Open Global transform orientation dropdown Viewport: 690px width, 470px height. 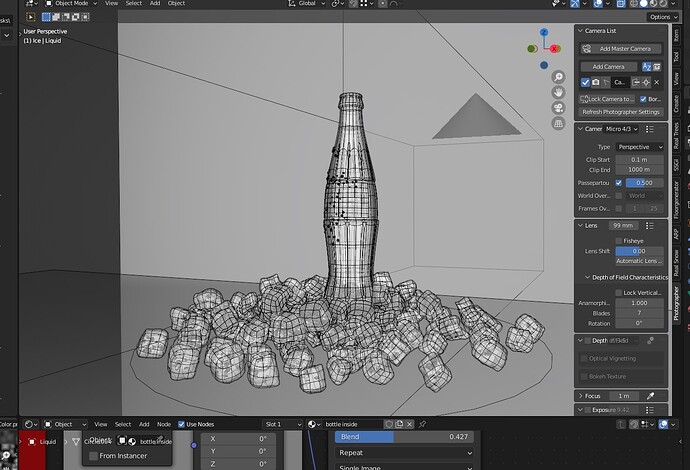coord(307,4)
